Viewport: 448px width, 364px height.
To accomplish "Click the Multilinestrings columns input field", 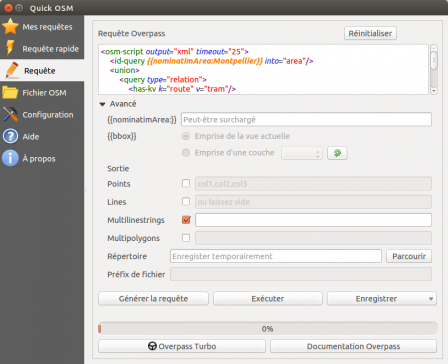I will pyautogui.click(x=313, y=220).
